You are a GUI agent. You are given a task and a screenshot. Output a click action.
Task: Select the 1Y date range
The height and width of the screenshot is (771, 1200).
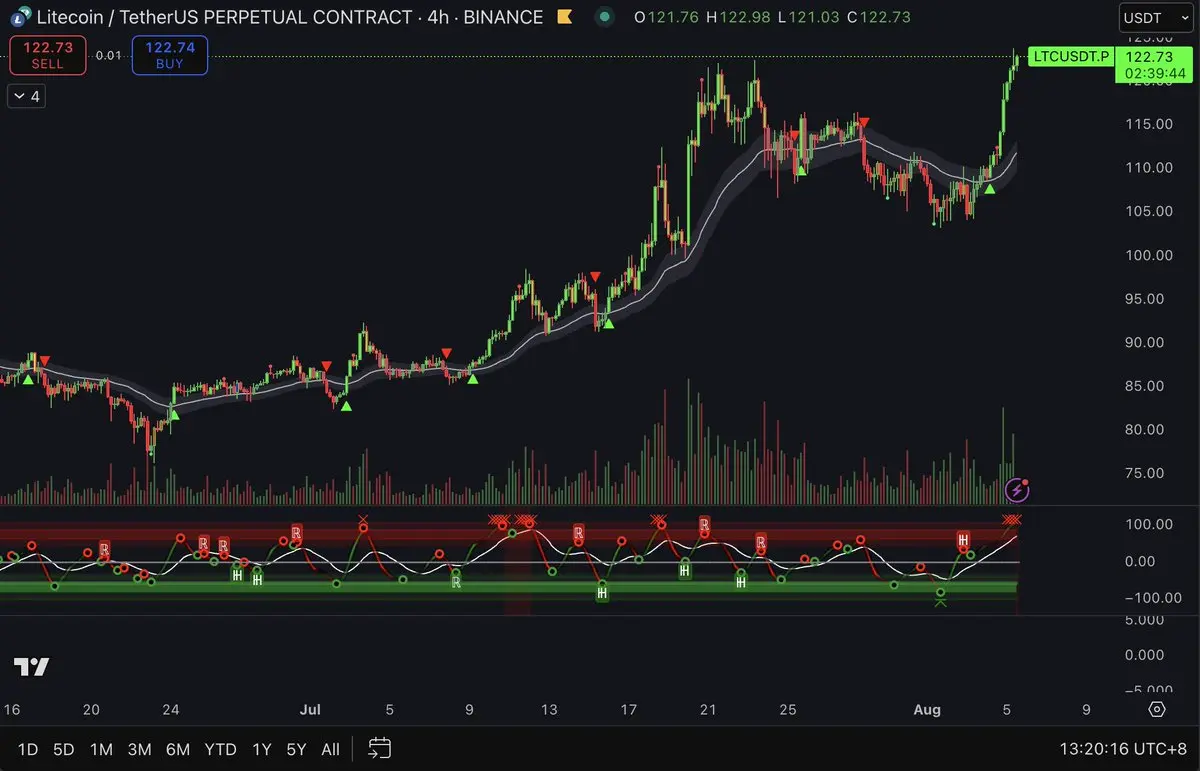(262, 749)
